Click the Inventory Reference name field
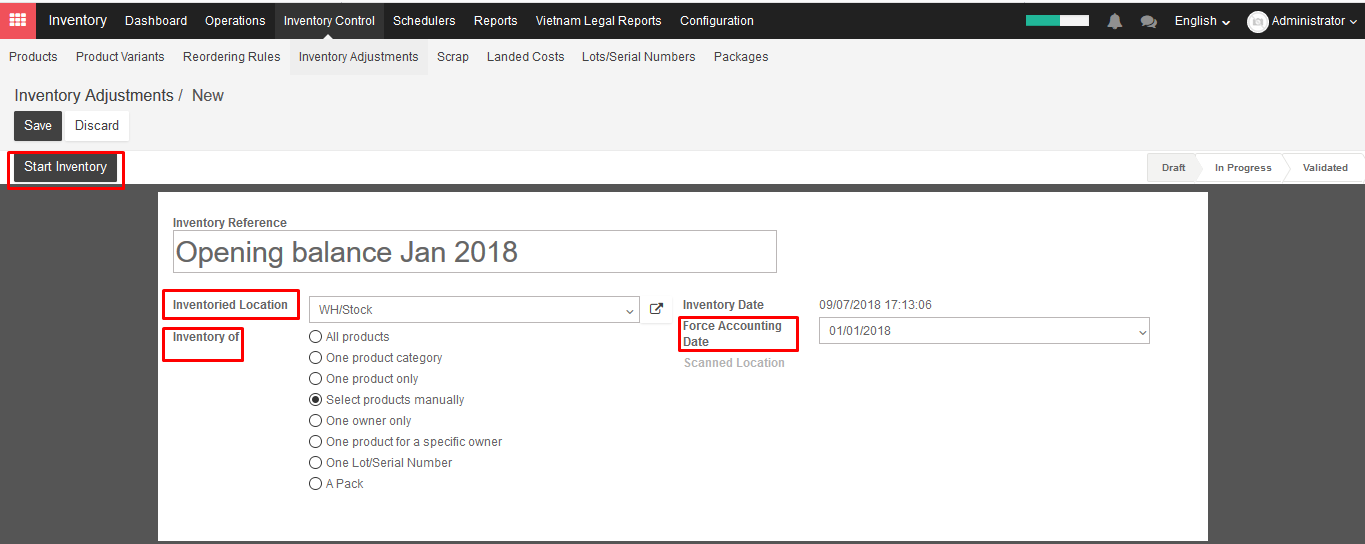The height and width of the screenshot is (544, 1365). pos(475,252)
